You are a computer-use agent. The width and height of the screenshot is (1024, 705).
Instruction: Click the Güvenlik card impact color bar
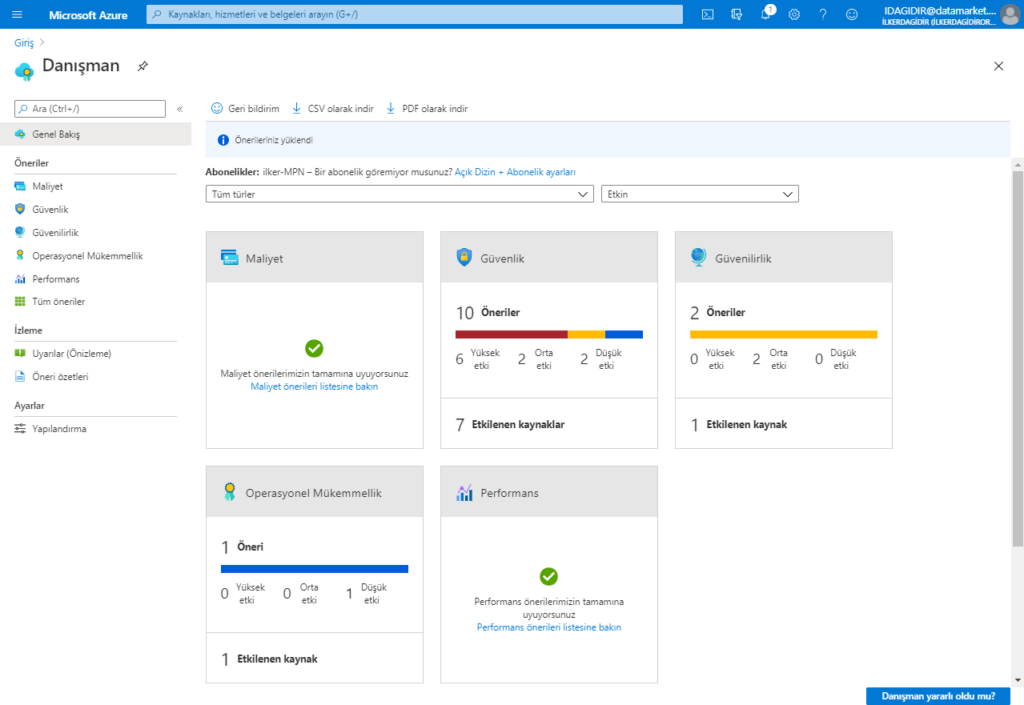pyautogui.click(x=549, y=334)
